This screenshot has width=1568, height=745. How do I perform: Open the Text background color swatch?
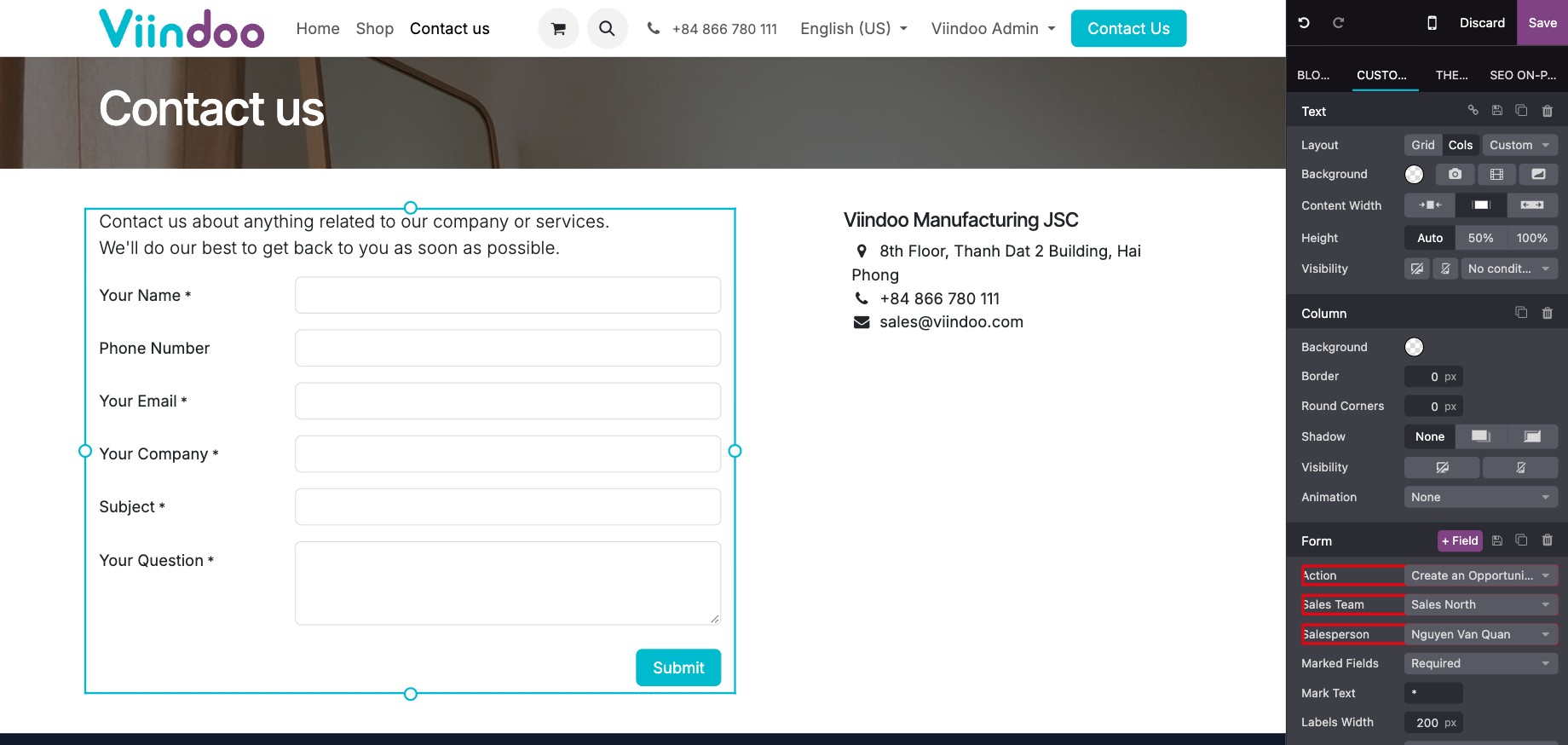click(1414, 175)
